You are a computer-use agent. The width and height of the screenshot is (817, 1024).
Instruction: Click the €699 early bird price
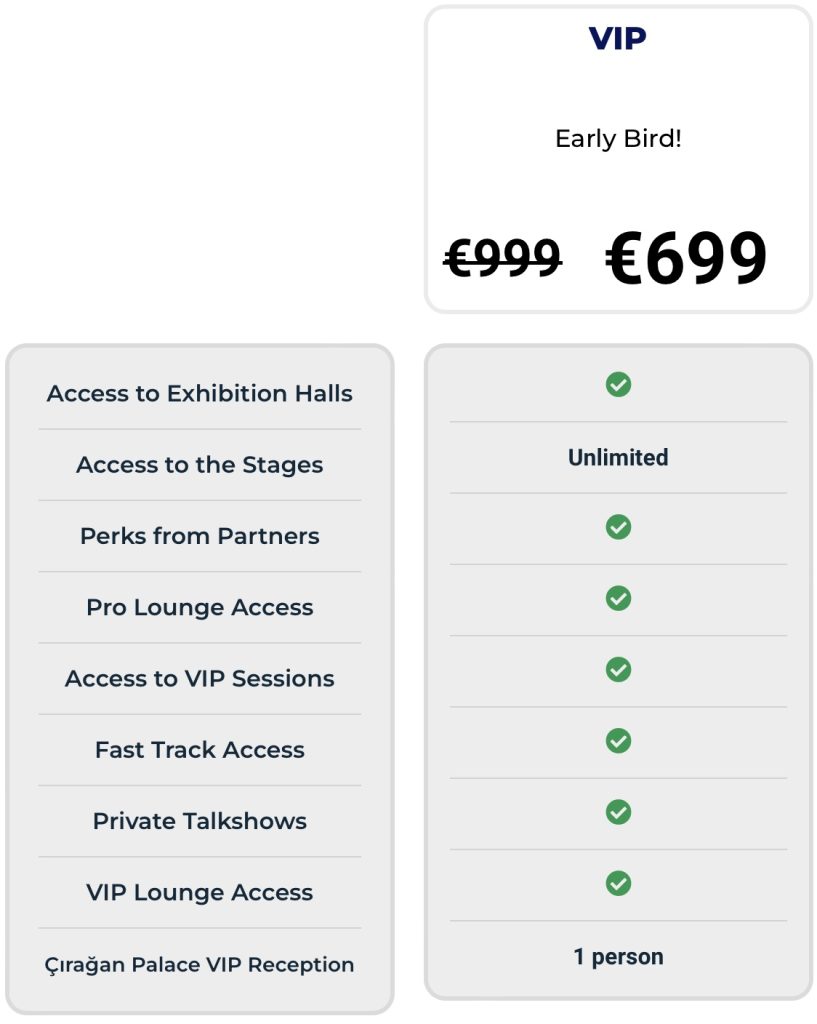tap(686, 258)
